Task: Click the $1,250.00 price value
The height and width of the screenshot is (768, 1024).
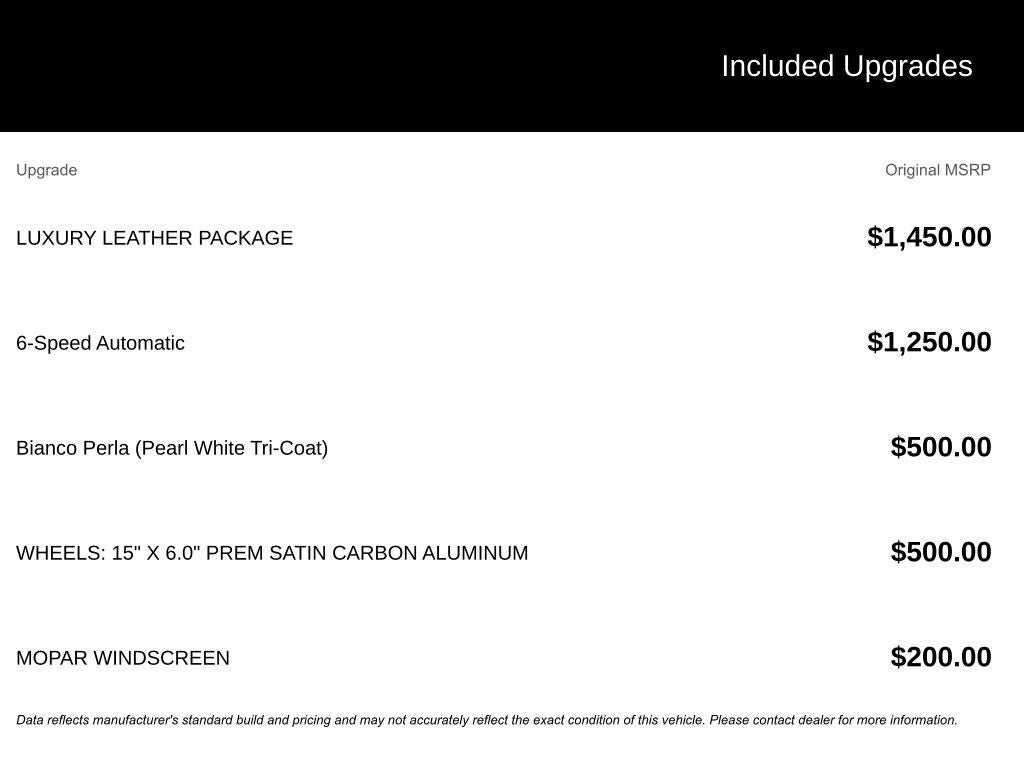Action: 929,342
